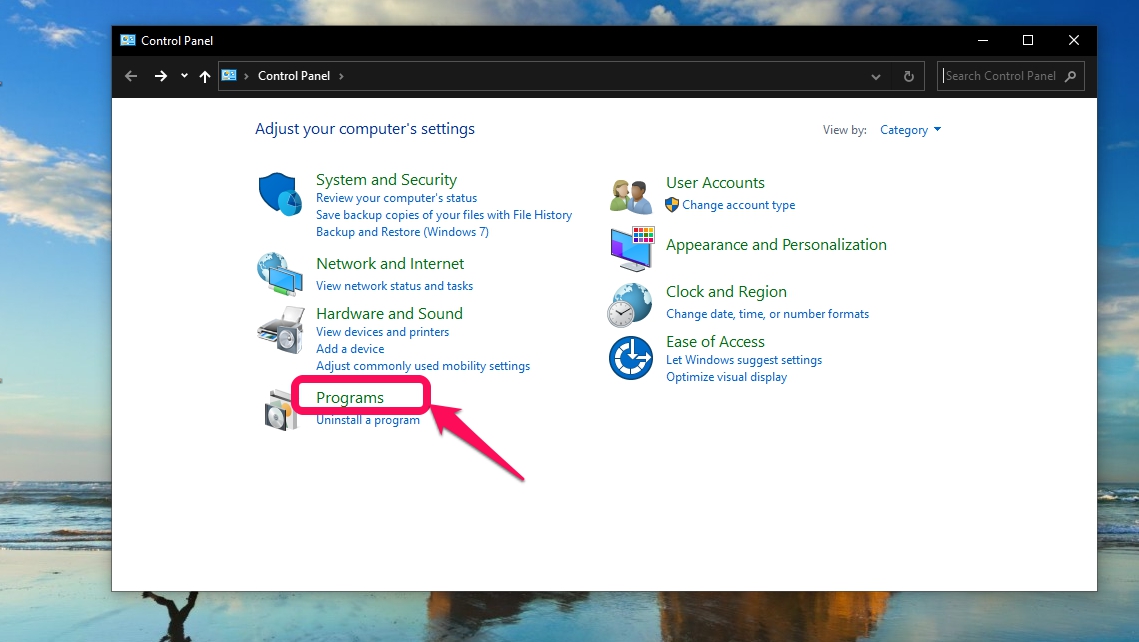1139x642 pixels.
Task: Open the Network and Internet globe icon
Action: tap(280, 274)
